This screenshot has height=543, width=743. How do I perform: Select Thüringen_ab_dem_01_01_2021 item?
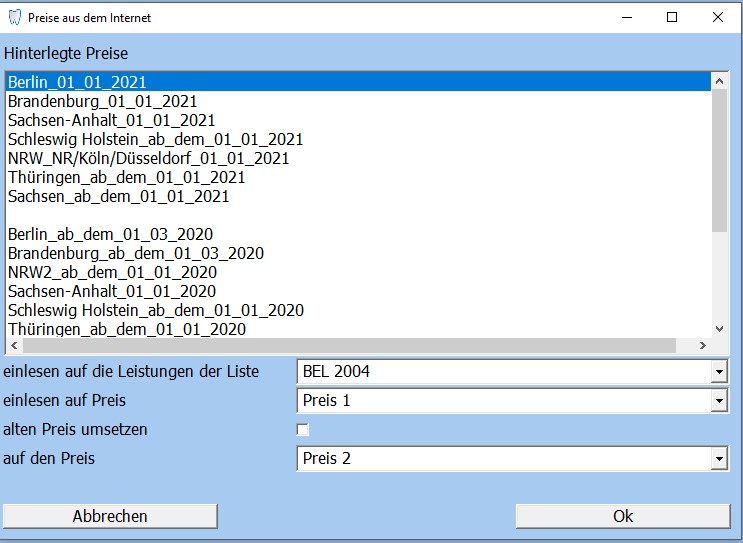126,177
